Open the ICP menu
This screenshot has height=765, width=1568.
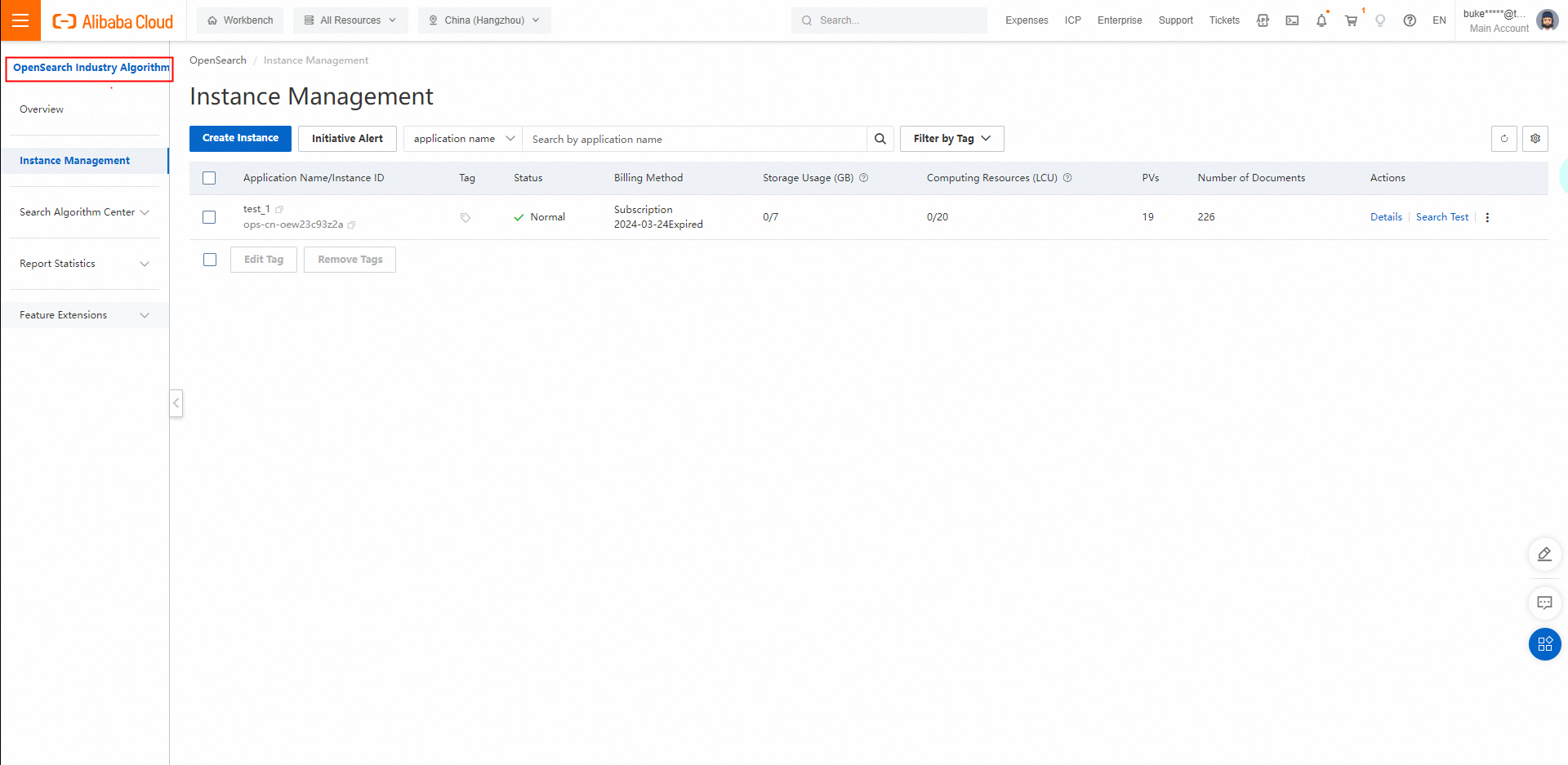(1073, 20)
